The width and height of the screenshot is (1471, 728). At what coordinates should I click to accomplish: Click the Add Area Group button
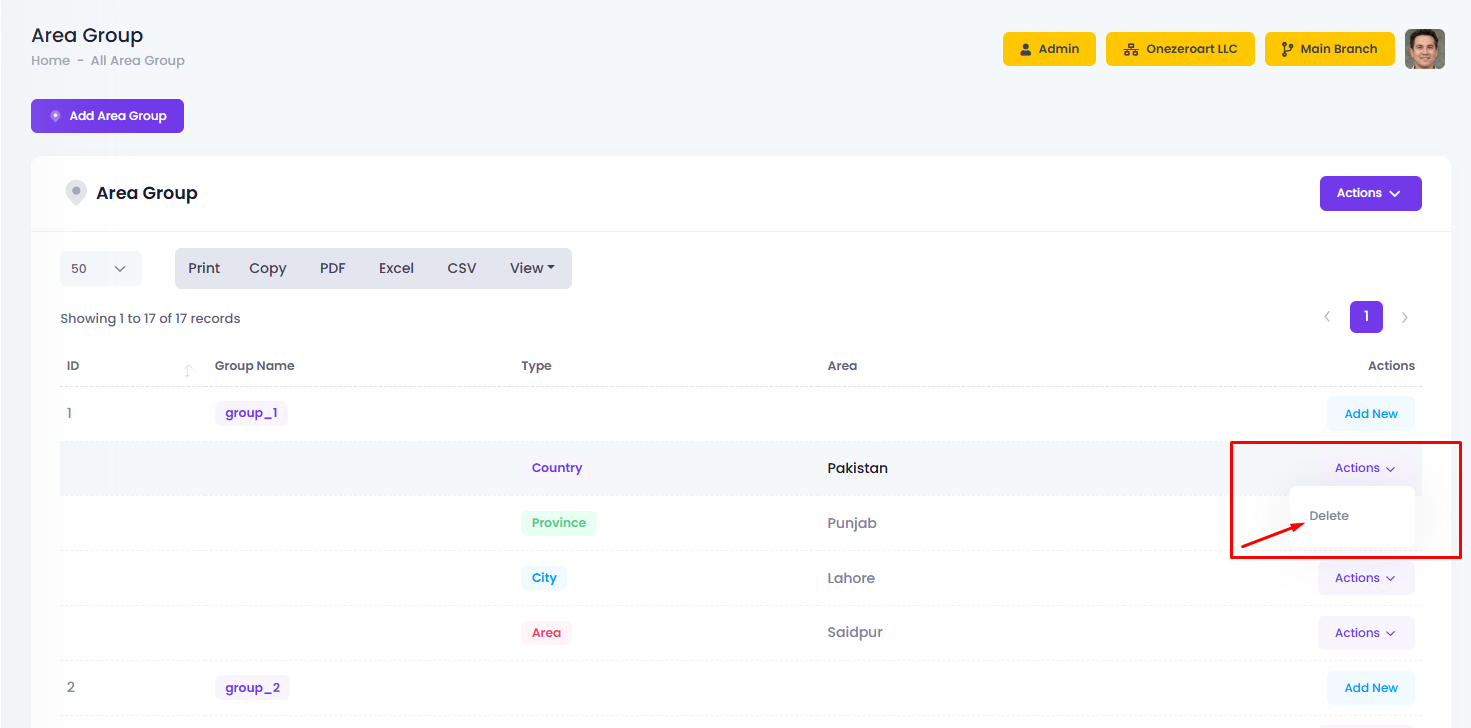click(107, 116)
